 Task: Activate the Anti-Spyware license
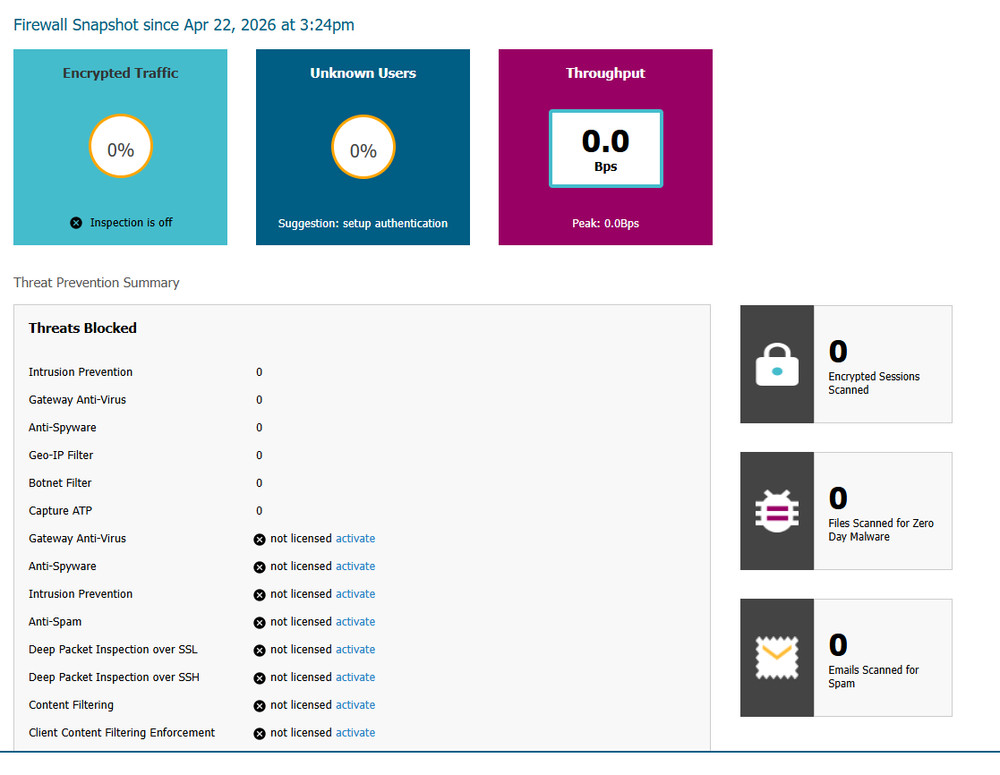(x=355, y=566)
